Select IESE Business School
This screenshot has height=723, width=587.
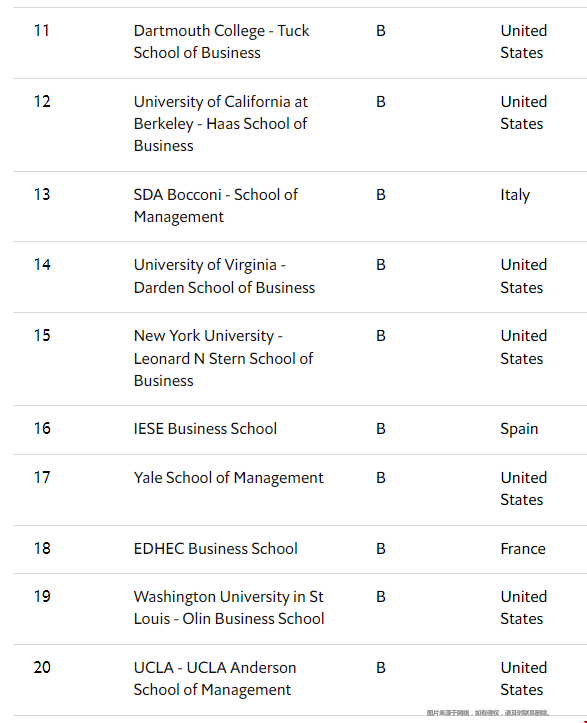tap(205, 429)
